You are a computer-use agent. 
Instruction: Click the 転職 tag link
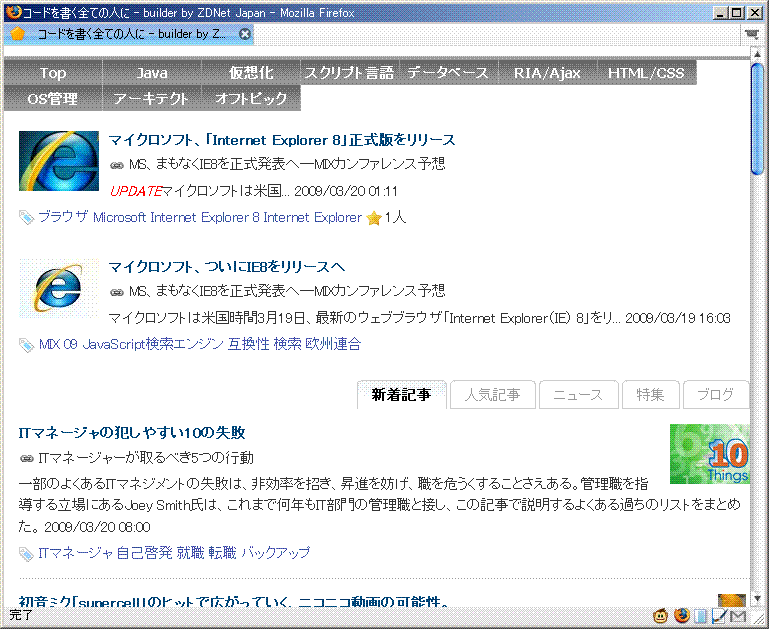(222, 553)
